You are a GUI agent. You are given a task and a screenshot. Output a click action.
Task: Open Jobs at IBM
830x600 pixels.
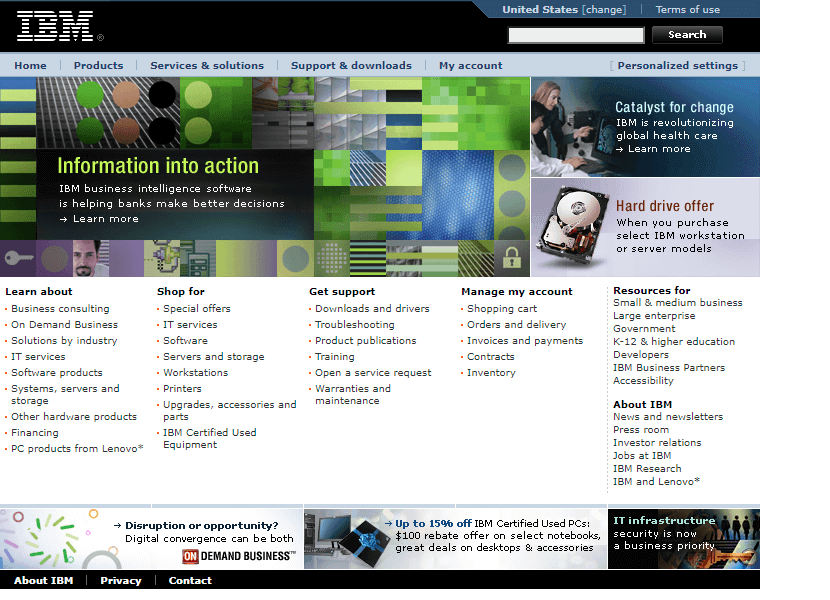(x=642, y=455)
